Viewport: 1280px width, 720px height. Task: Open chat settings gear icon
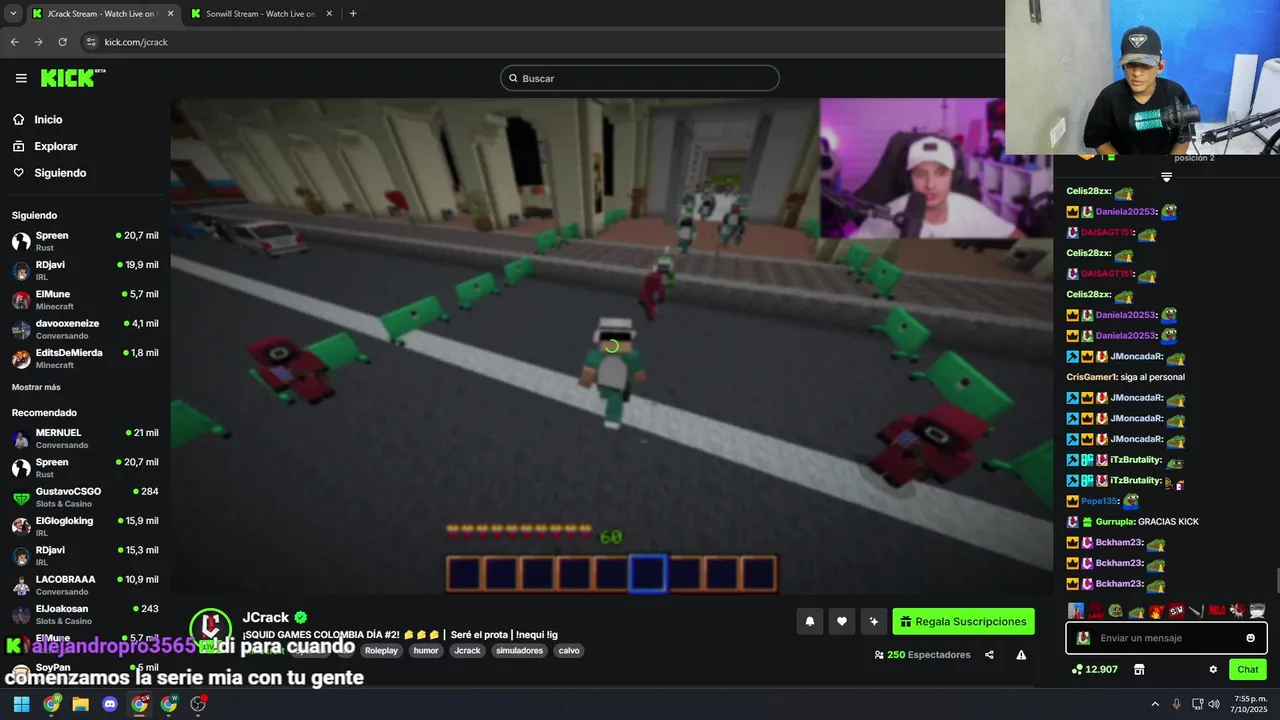[1213, 670]
